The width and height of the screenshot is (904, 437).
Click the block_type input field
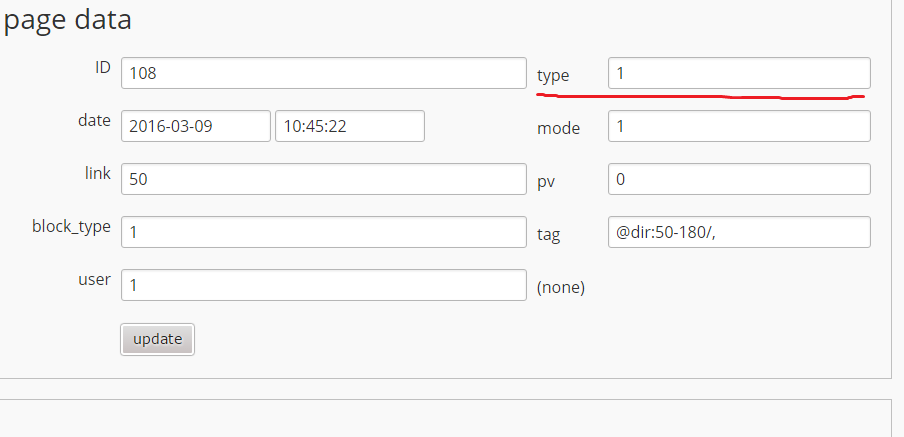pyautogui.click(x=323, y=232)
